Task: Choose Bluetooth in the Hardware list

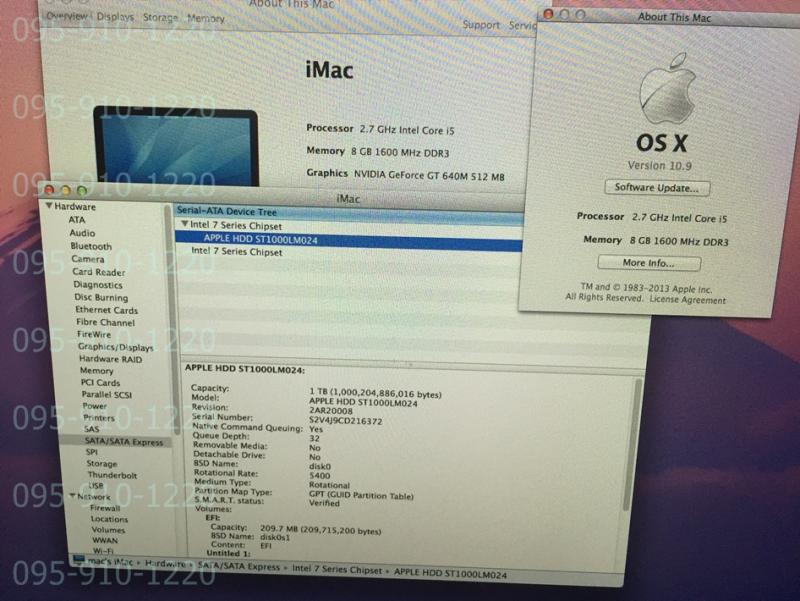Action: pos(91,246)
